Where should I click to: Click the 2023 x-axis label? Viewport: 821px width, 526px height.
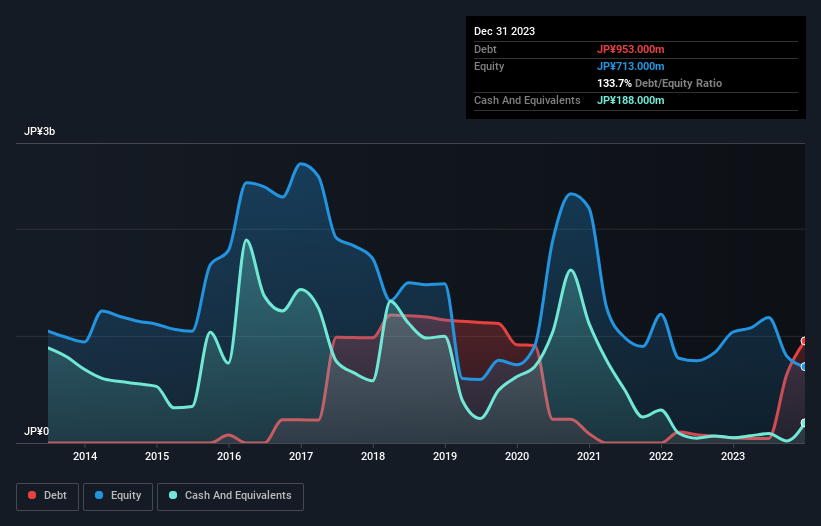(733, 456)
